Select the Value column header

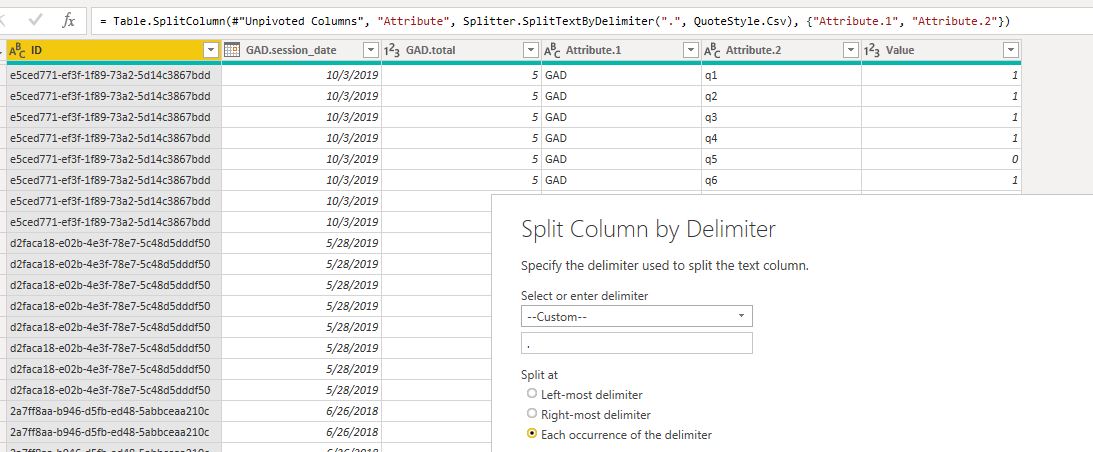click(x=941, y=50)
